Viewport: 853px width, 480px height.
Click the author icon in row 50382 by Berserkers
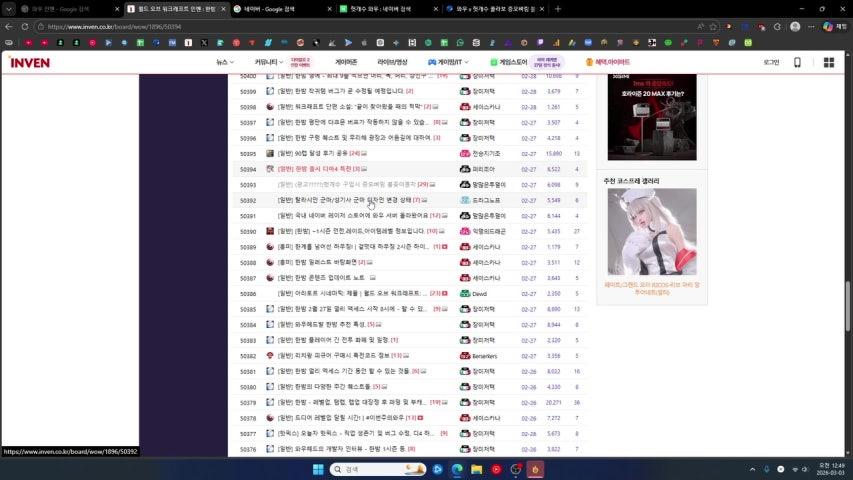(x=465, y=355)
